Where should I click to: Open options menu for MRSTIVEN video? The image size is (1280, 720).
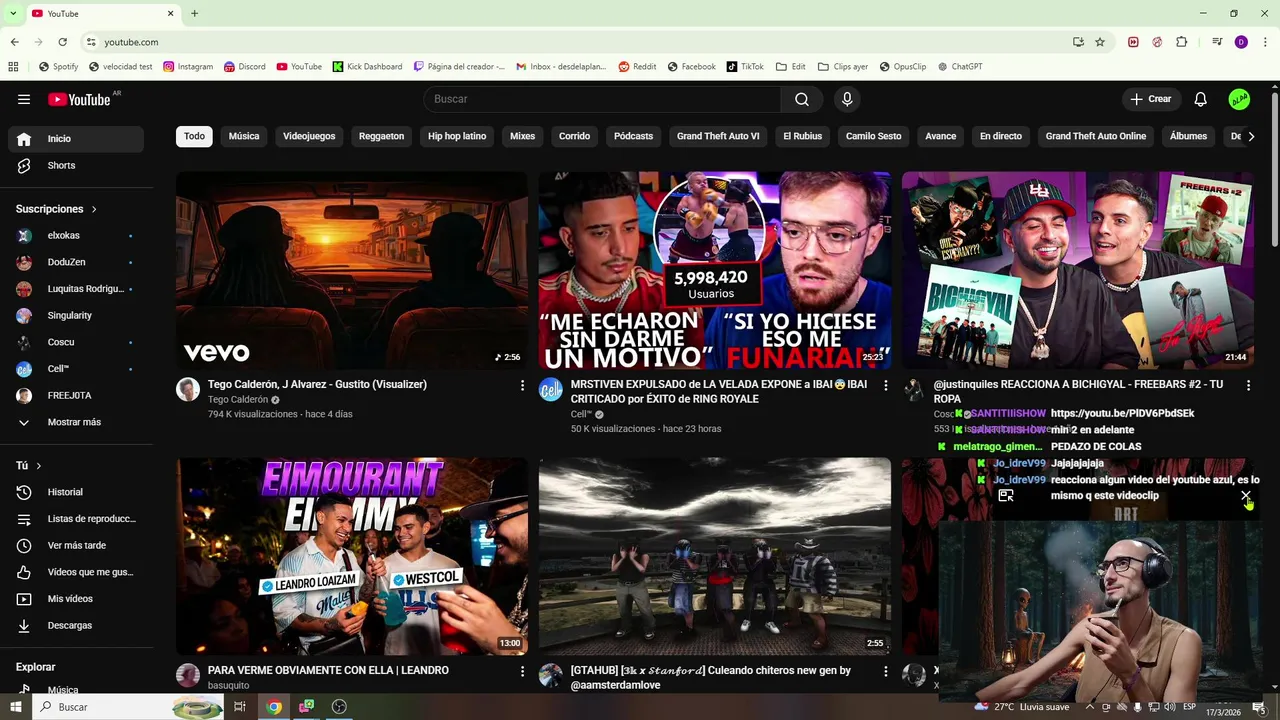[885, 385]
